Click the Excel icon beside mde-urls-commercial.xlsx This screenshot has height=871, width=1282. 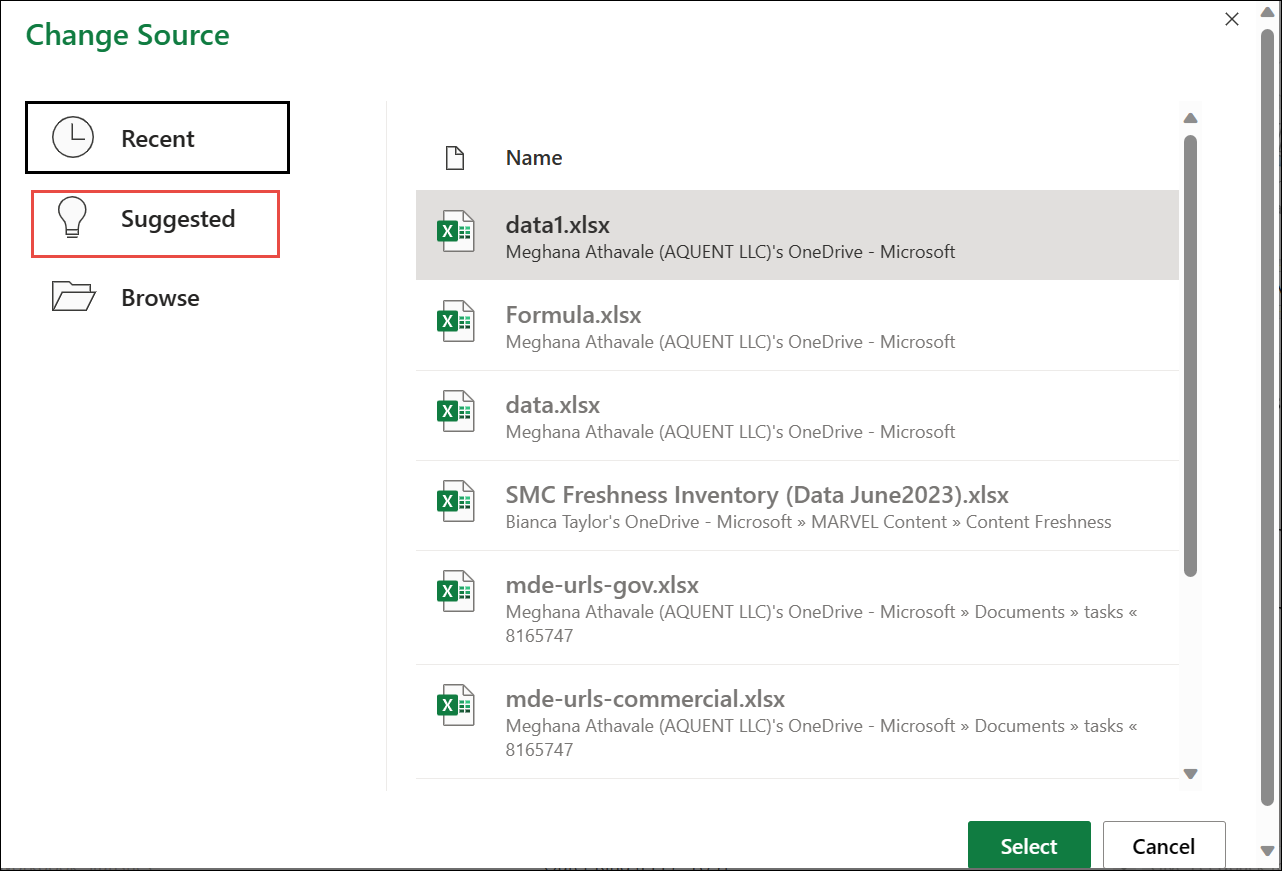click(x=456, y=705)
